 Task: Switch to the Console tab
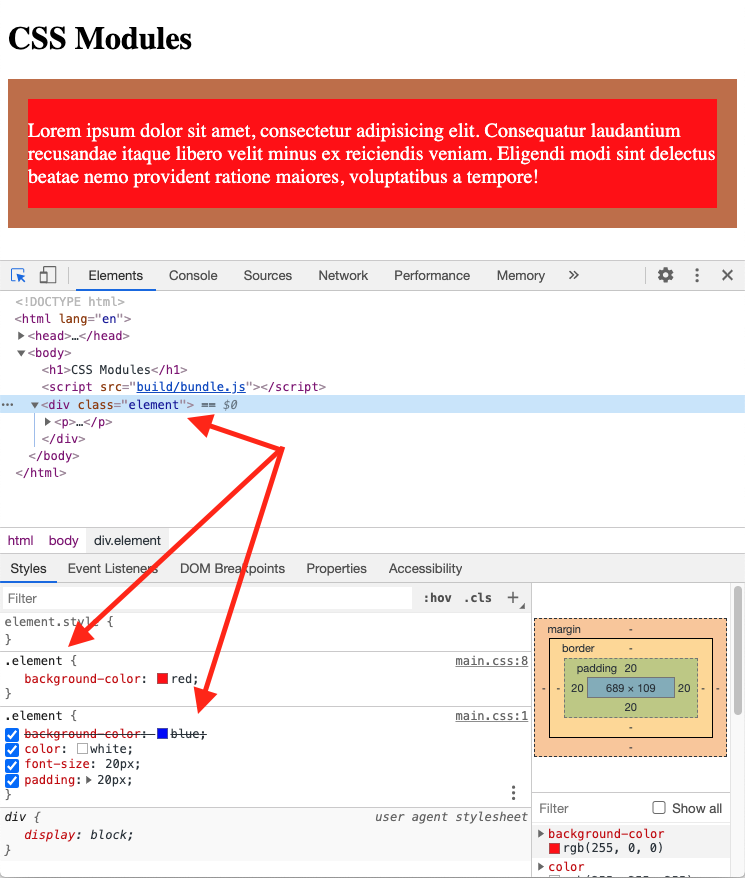pos(193,275)
